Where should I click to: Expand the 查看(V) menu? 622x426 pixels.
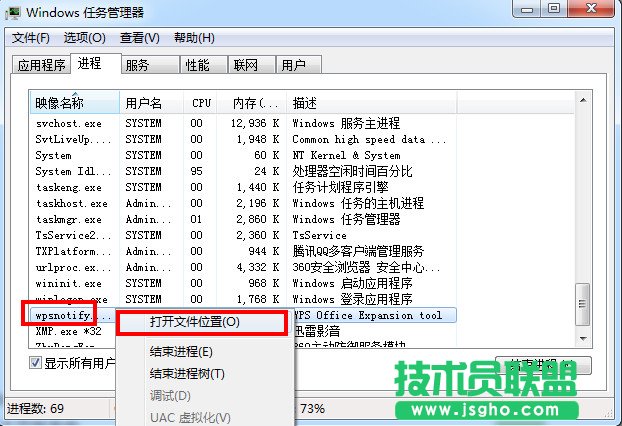tap(139, 38)
